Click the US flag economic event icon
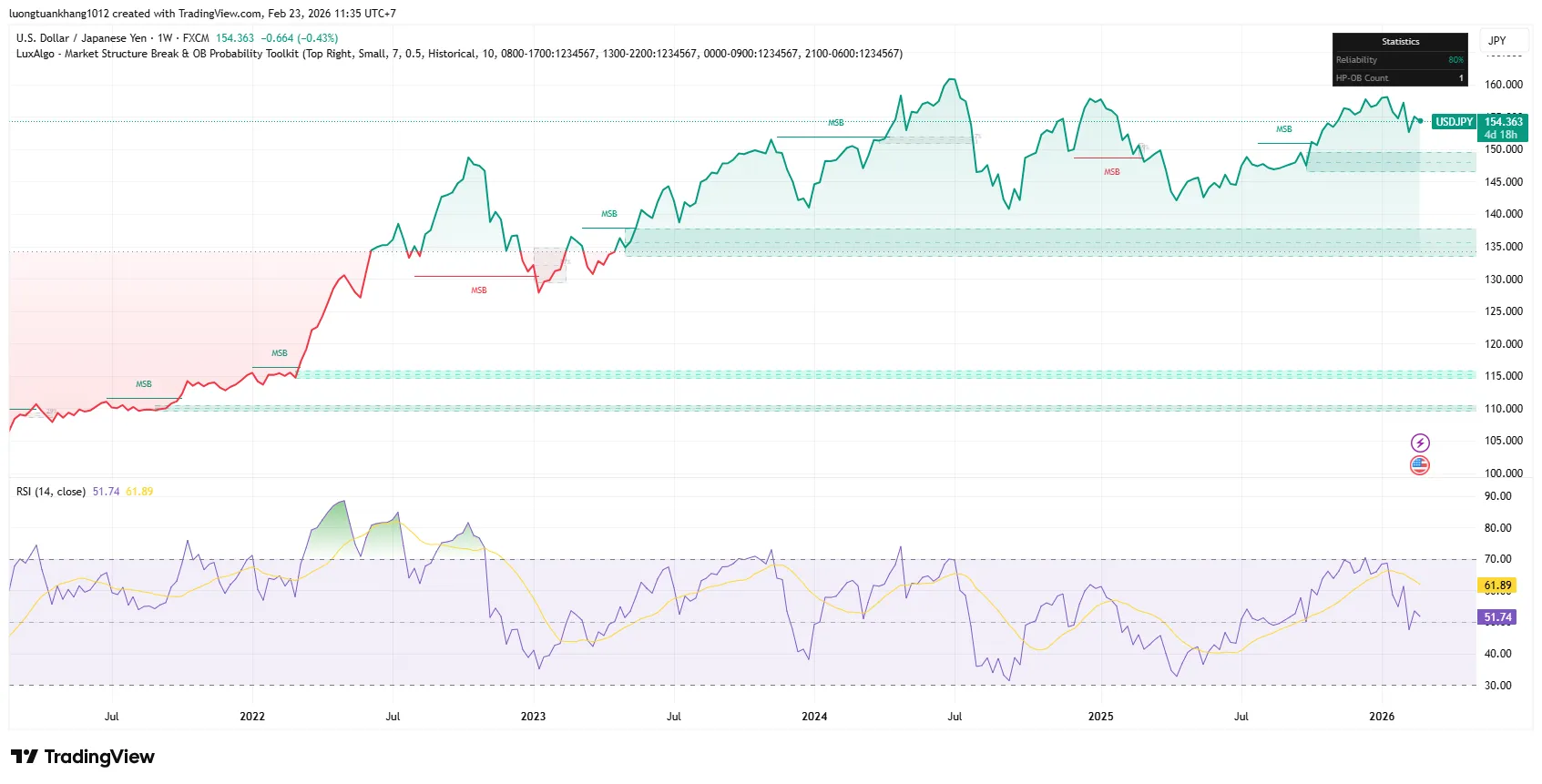This screenshot has height=784, width=1542. [1420, 465]
